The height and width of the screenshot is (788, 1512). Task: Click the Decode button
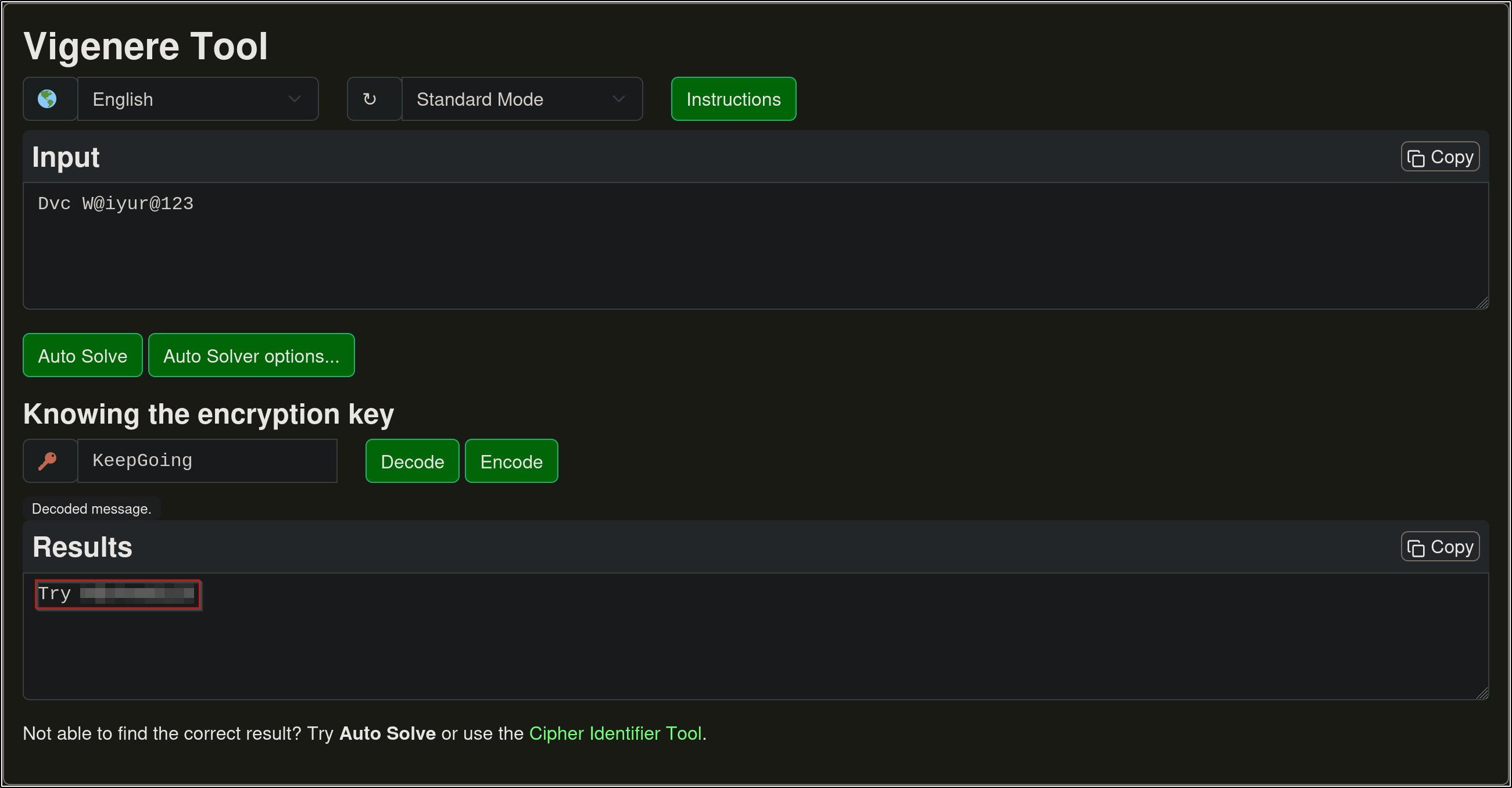[412, 461]
